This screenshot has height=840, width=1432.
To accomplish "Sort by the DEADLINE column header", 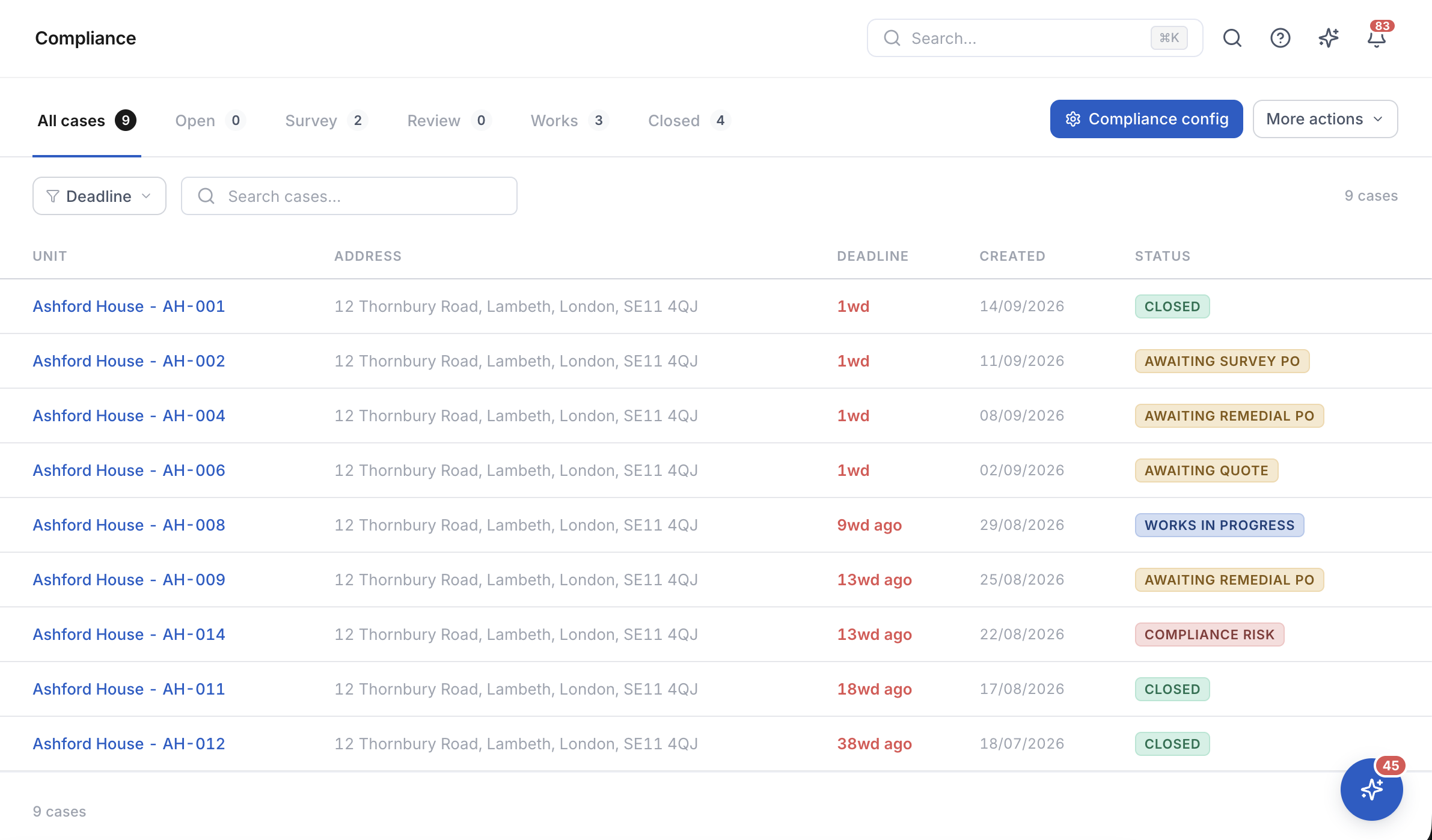I will click(872, 256).
